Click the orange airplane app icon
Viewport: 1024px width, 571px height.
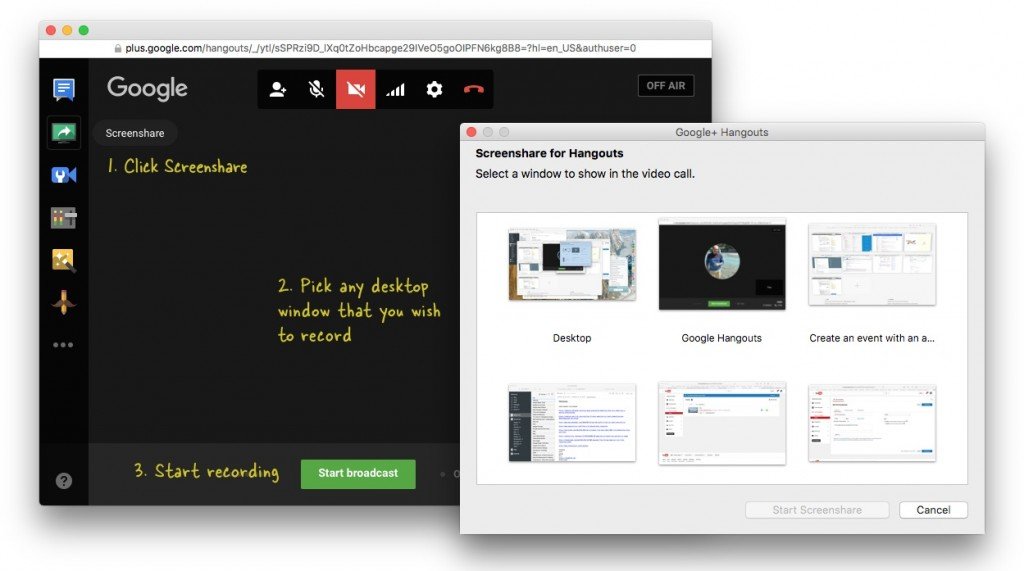(x=63, y=302)
